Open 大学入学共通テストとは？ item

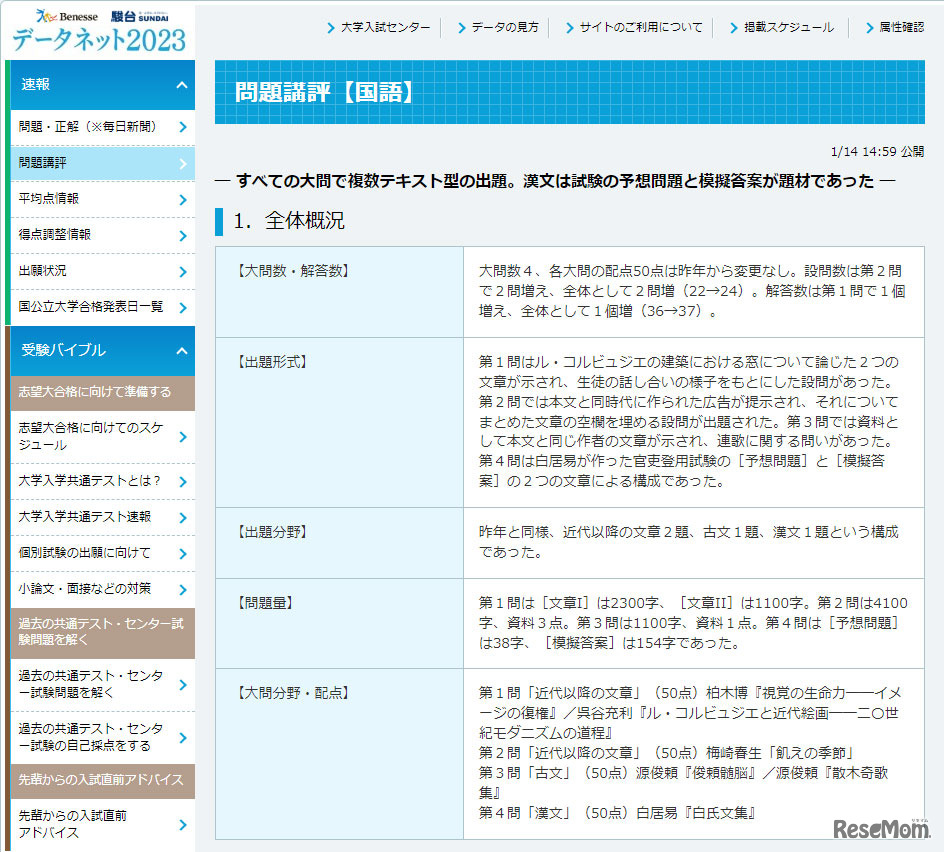click(89, 481)
